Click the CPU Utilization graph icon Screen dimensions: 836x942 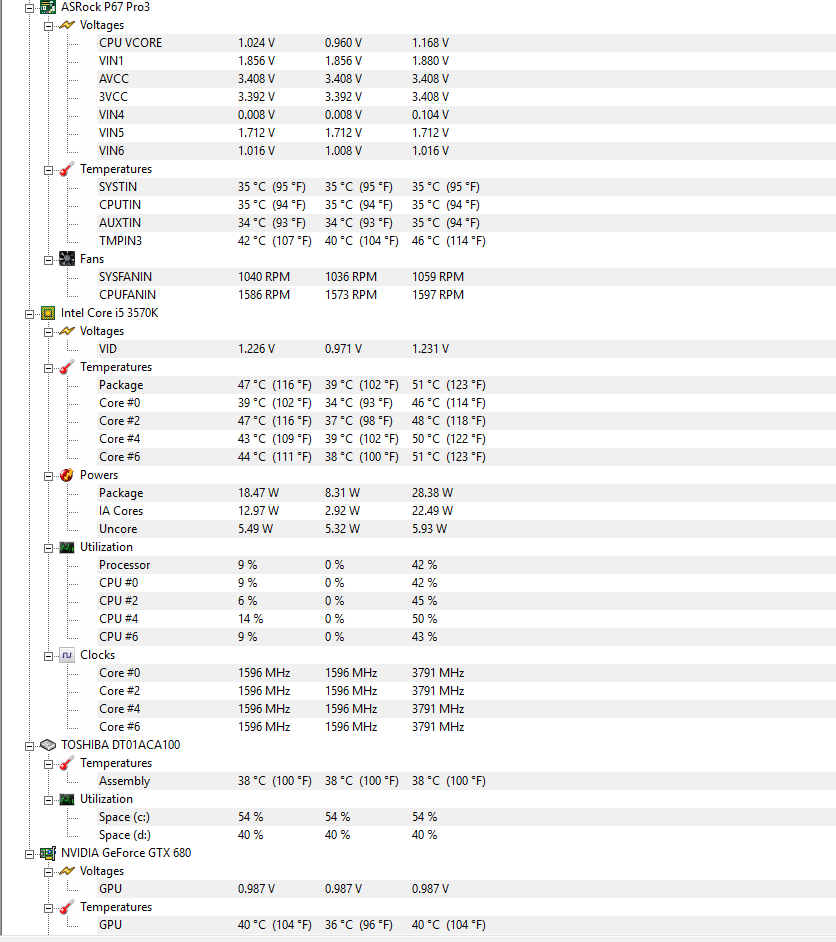(67, 547)
